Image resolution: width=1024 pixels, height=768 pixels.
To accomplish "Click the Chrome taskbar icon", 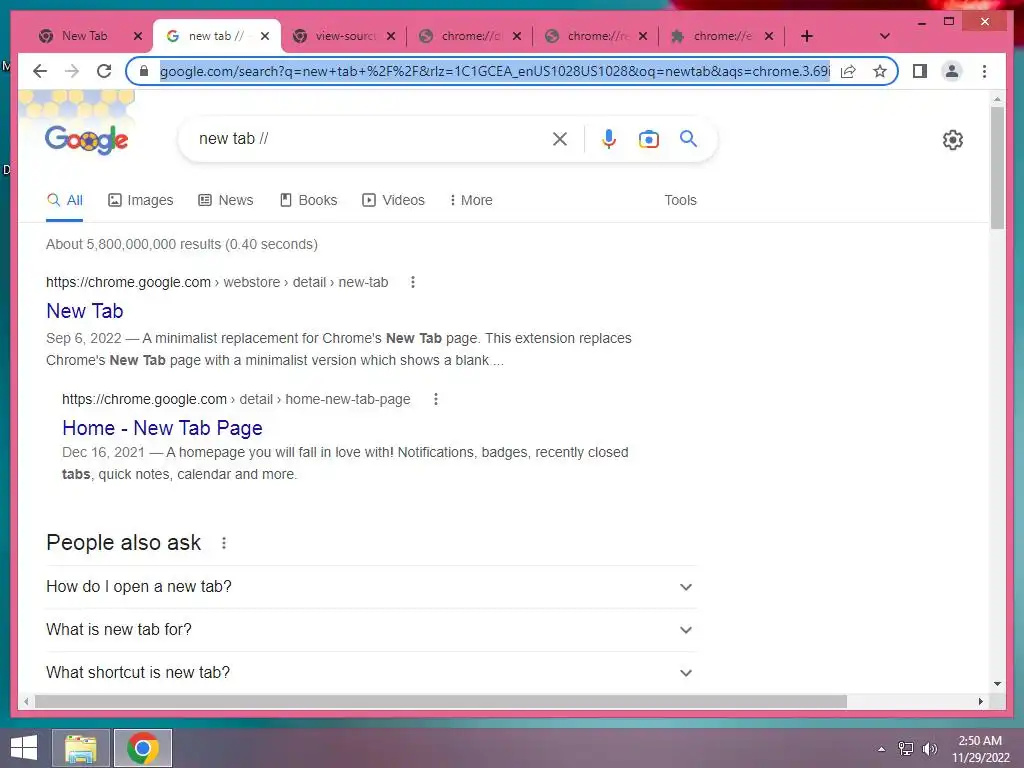I will (x=143, y=748).
